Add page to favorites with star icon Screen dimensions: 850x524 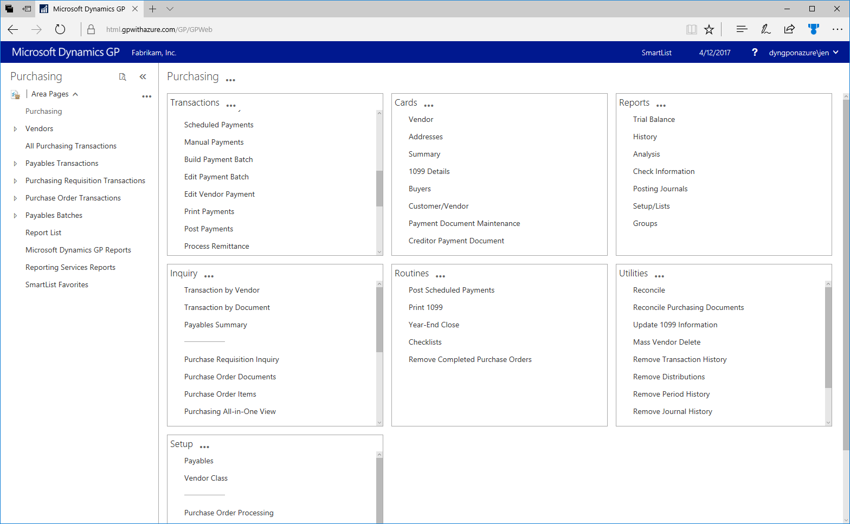tap(709, 29)
